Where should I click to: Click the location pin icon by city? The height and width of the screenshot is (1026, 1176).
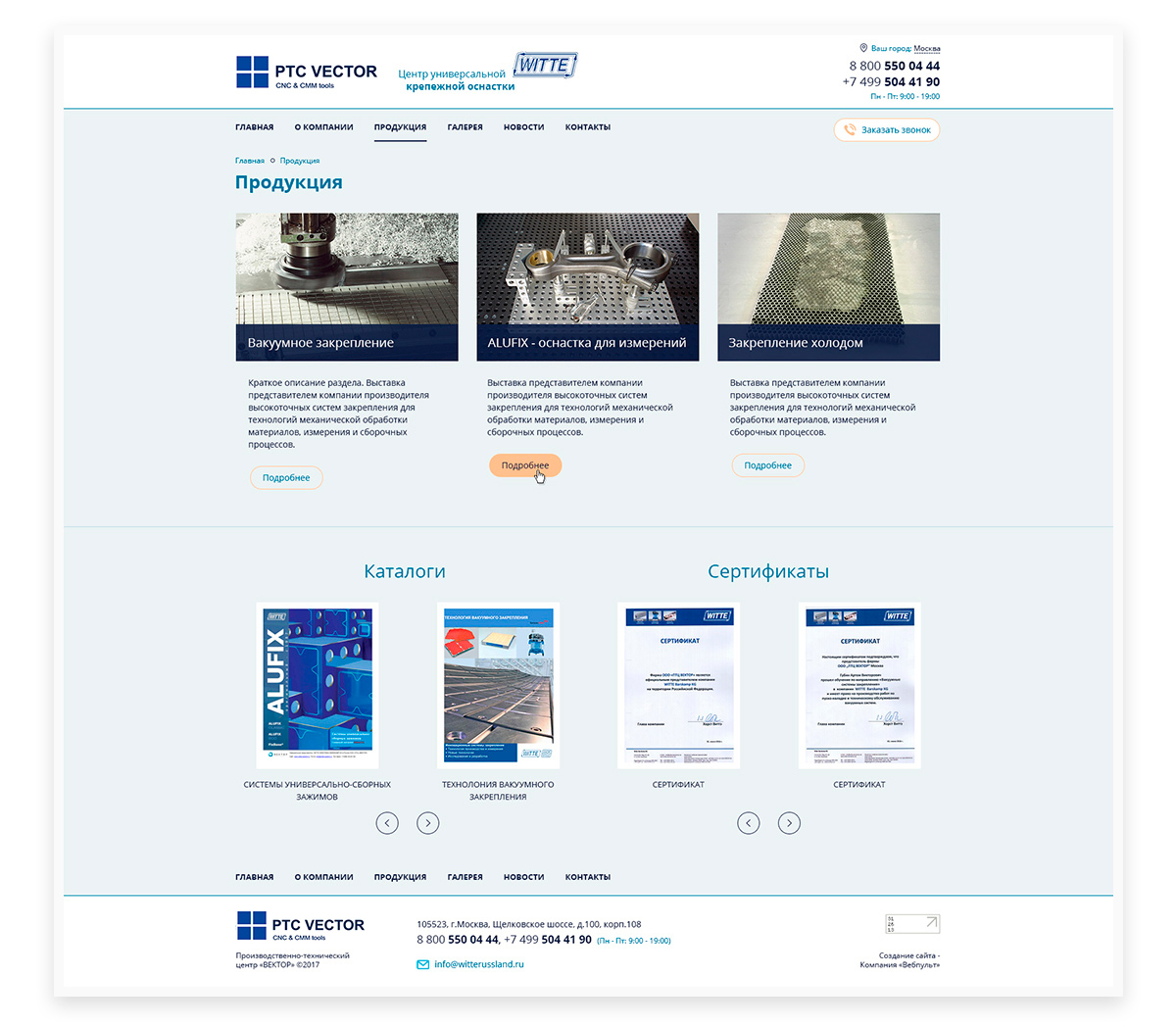tap(863, 47)
